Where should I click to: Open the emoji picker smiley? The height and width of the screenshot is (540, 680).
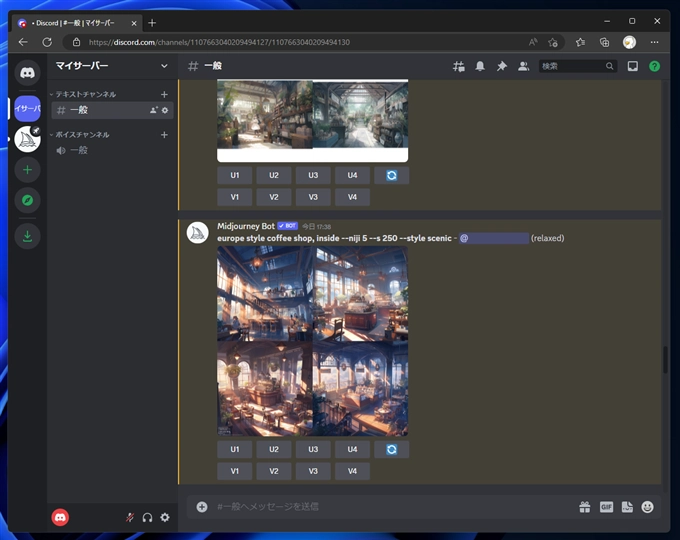647,507
